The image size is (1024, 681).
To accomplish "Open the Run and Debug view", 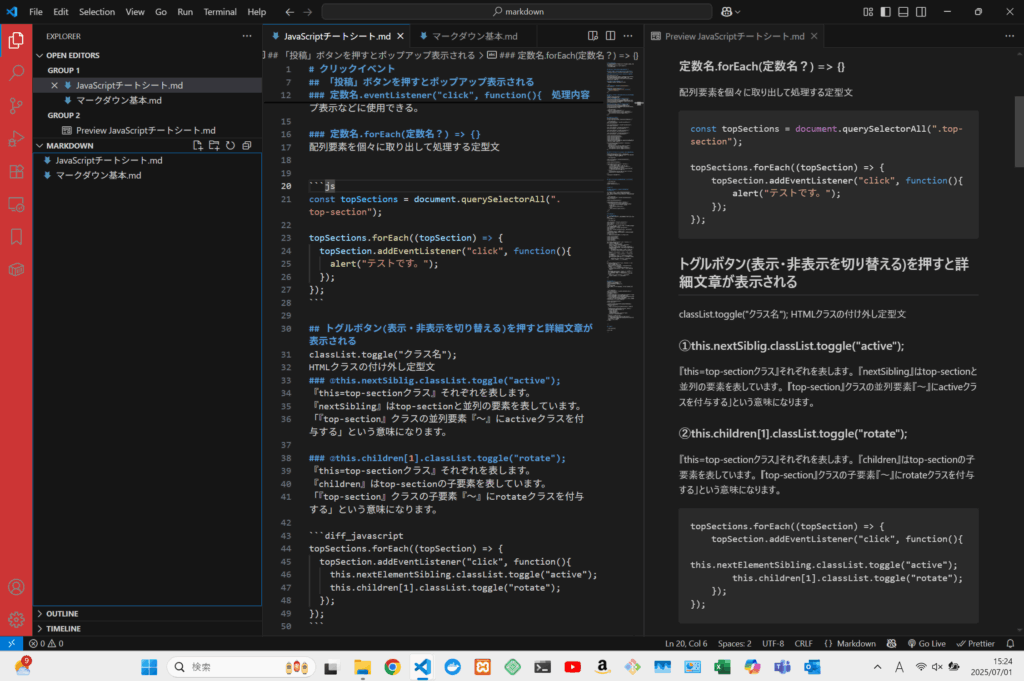I will pyautogui.click(x=16, y=138).
